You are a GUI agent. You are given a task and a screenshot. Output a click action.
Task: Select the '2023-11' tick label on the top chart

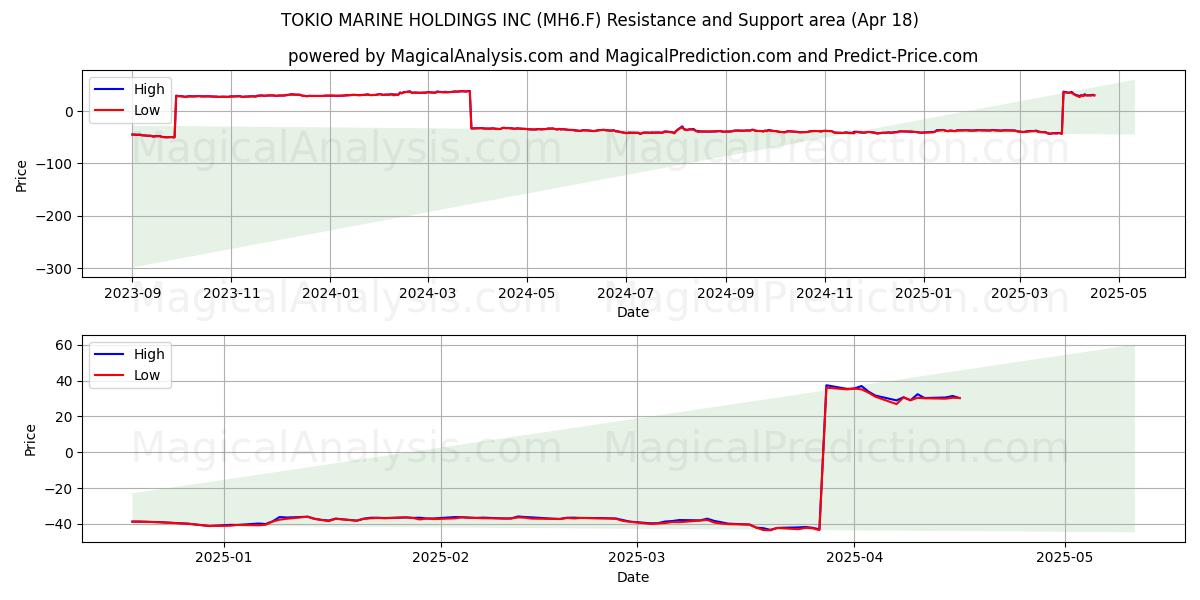[231, 293]
